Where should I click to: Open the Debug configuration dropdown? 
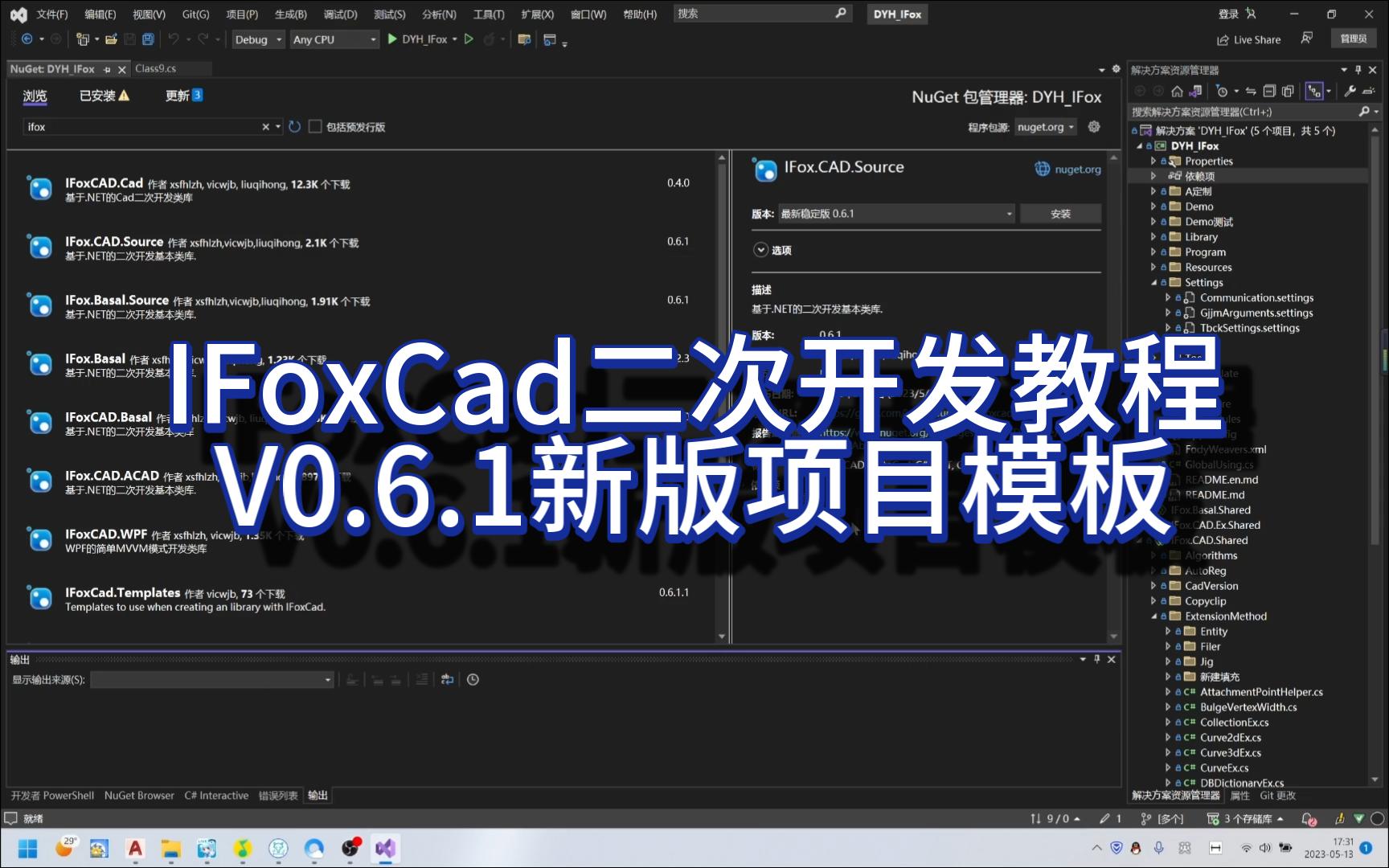click(x=258, y=39)
